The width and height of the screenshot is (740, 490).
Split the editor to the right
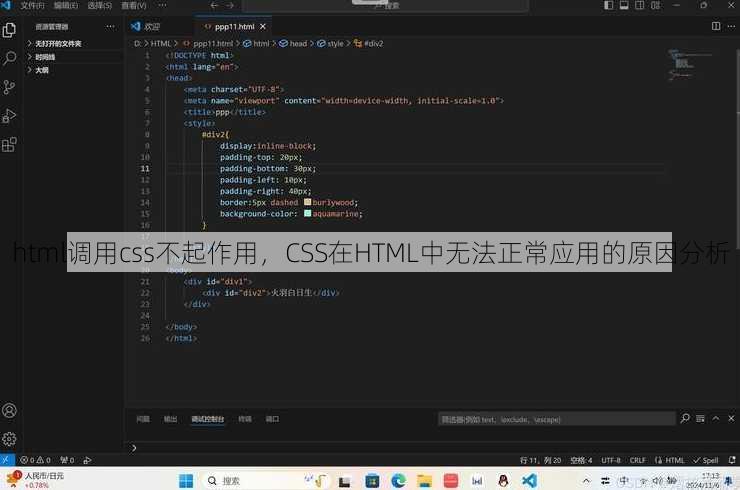point(716,26)
